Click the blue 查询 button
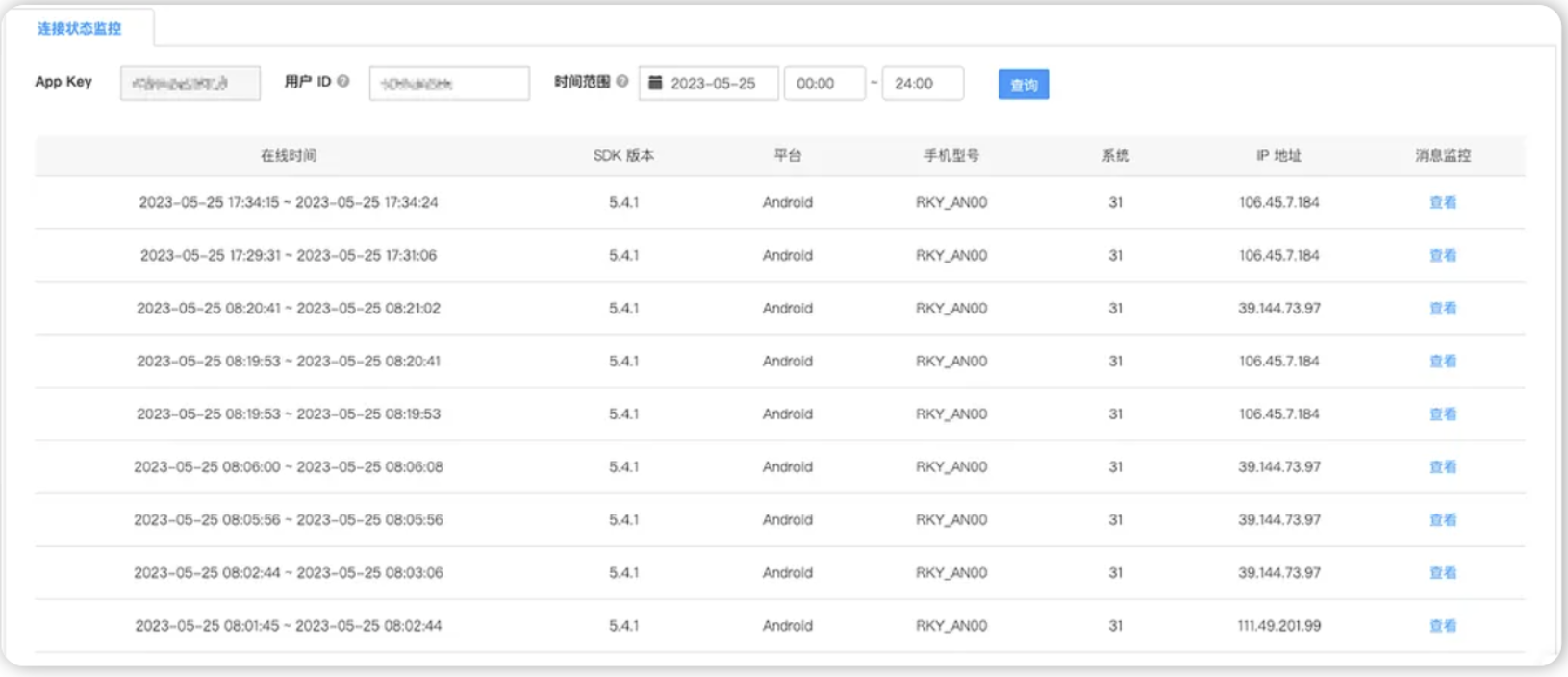Screen dimensions: 1568x677 (1024, 85)
